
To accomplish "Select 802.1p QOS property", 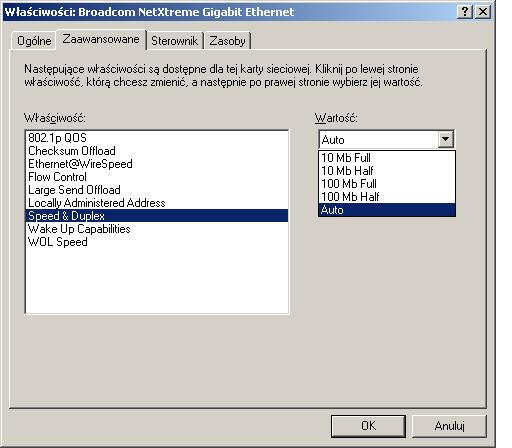I will pyautogui.click(x=157, y=137).
